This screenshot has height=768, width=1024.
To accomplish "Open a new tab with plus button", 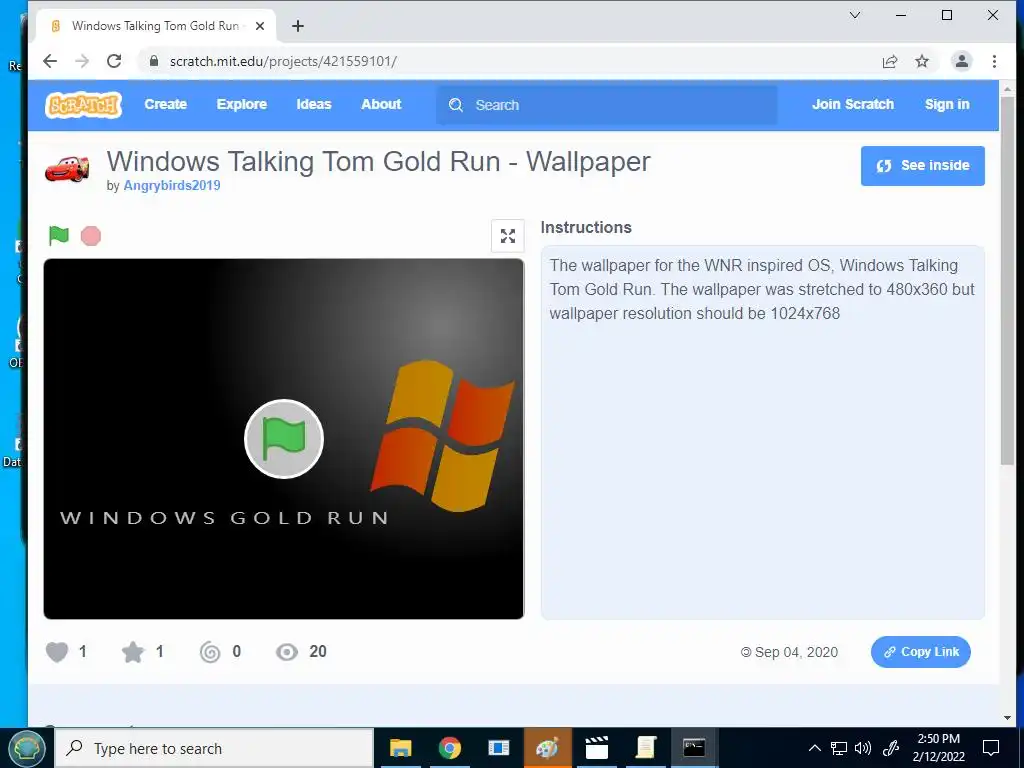I will [x=298, y=26].
